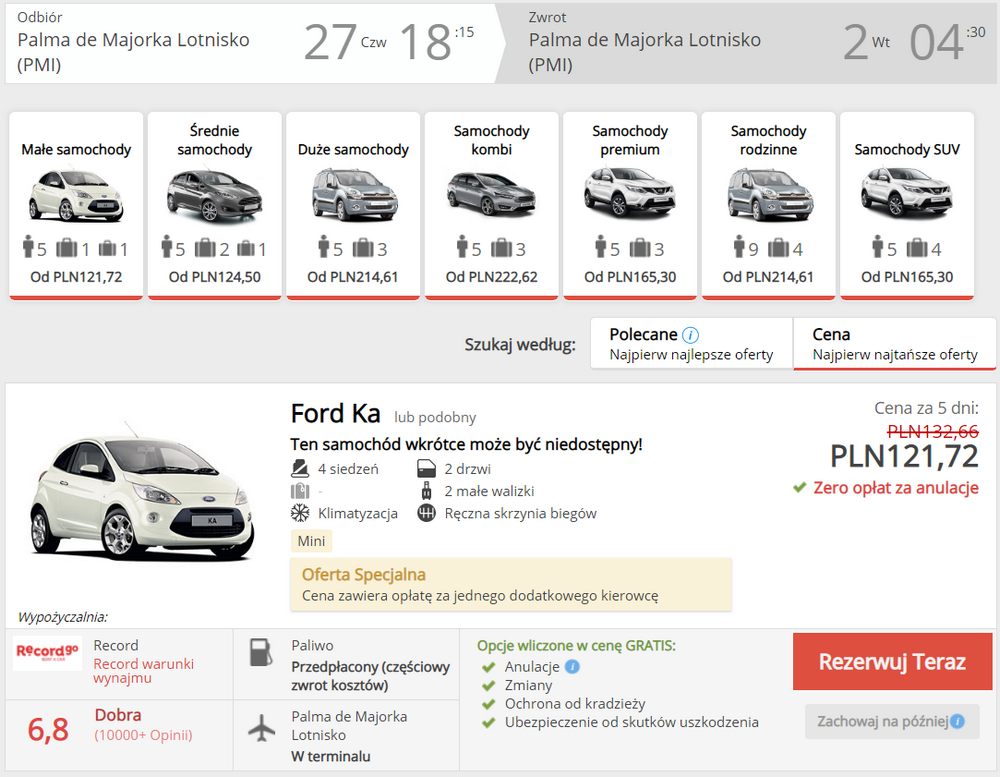Click the fuel pump icon beside Paliwo

tap(261, 652)
